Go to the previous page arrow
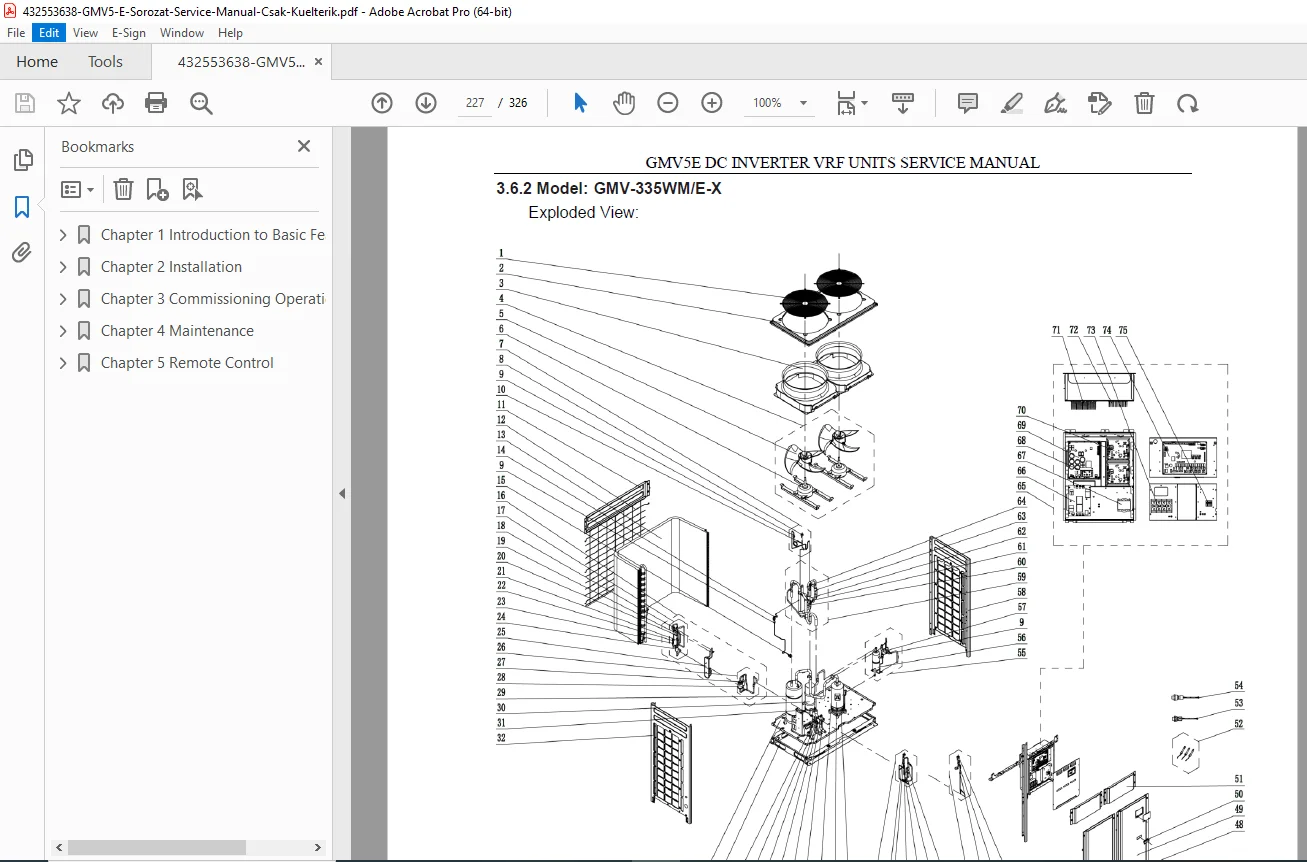The width and height of the screenshot is (1307, 862). [x=382, y=103]
